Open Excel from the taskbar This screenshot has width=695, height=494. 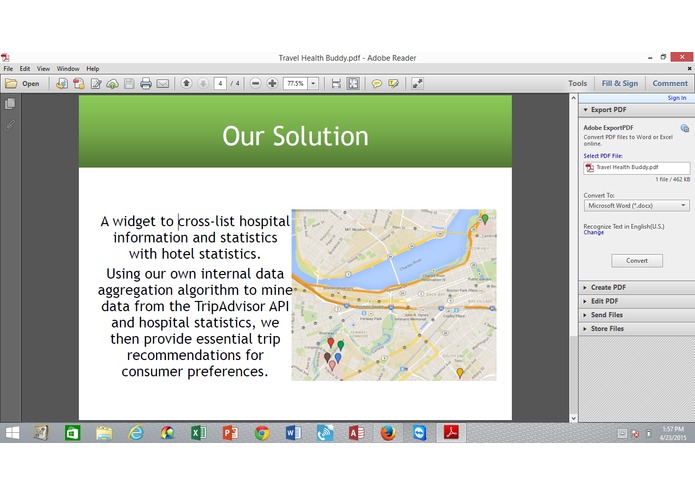coord(199,432)
